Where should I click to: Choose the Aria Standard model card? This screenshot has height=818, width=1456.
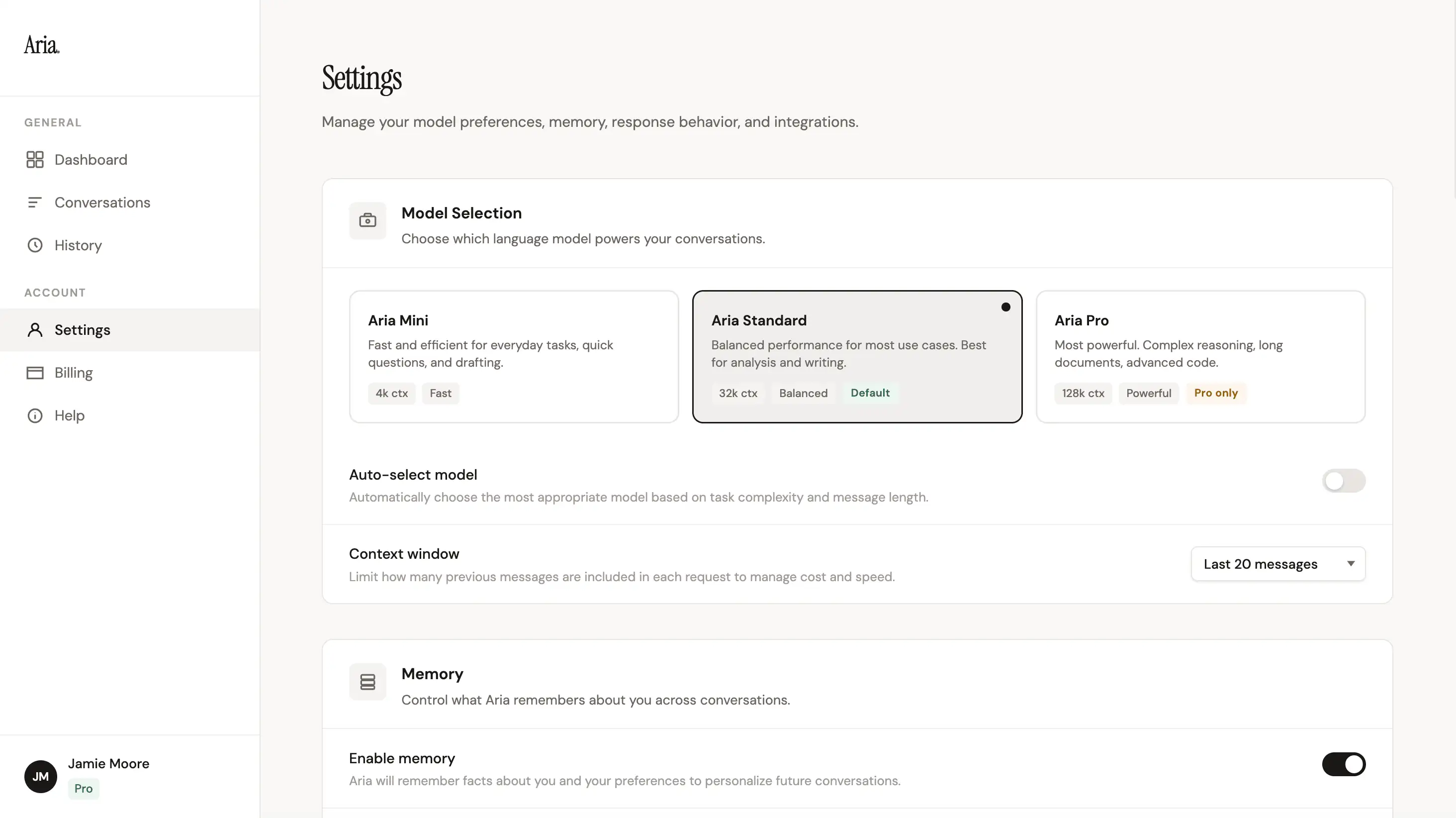(857, 356)
